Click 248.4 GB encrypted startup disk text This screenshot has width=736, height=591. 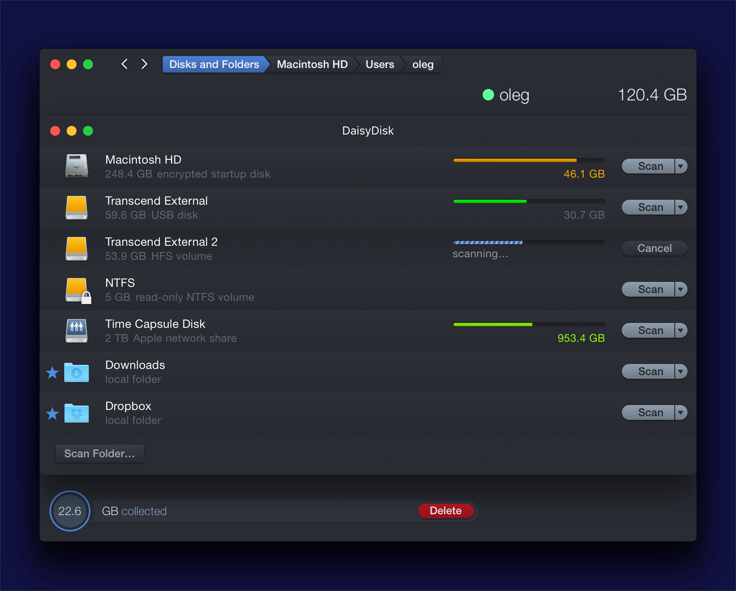(187, 174)
